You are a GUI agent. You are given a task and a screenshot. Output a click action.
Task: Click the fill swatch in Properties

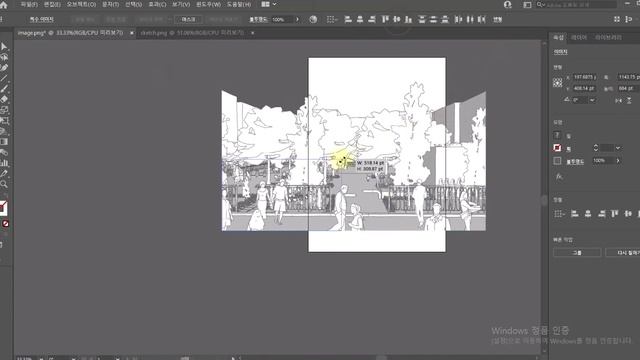click(557, 135)
